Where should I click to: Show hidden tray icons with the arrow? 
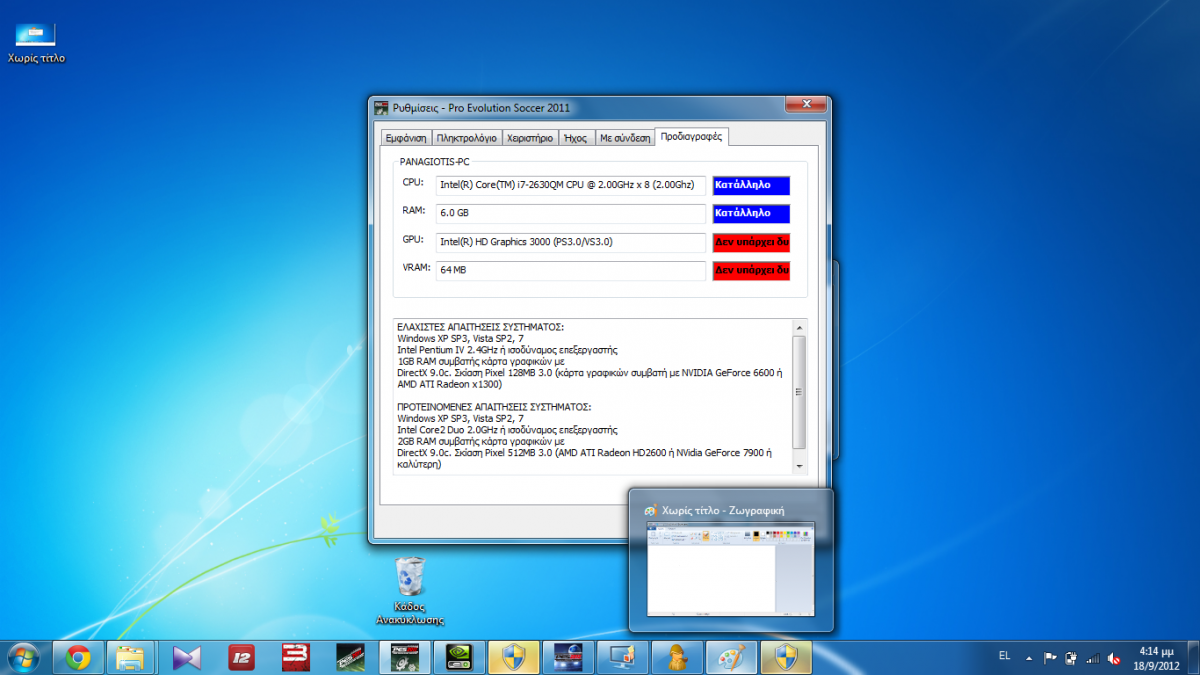click(1029, 658)
